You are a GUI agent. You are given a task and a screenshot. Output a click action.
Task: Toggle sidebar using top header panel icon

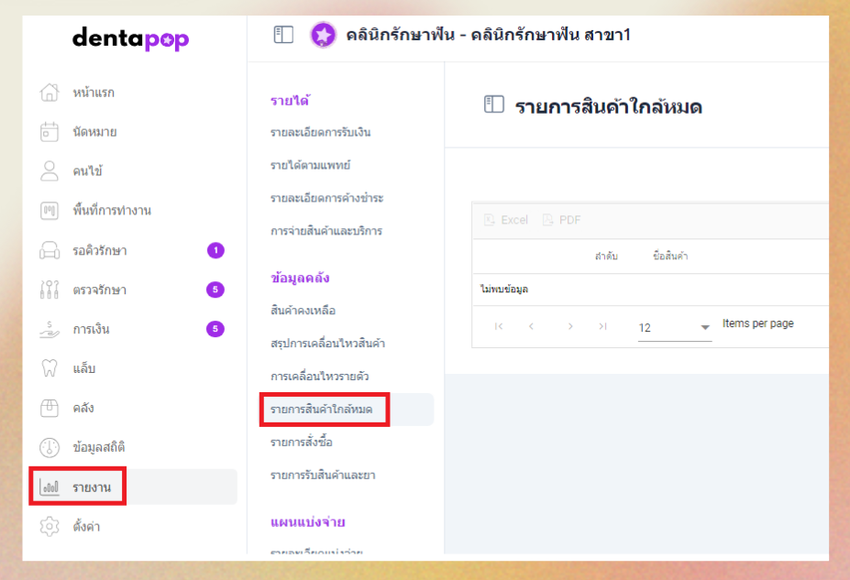(x=283, y=35)
